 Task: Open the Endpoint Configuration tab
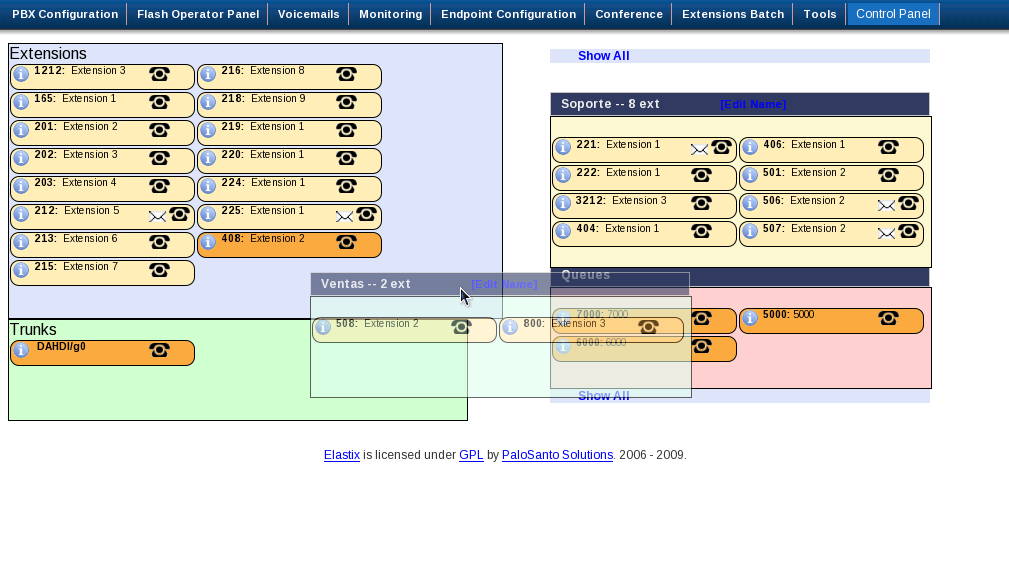pos(508,14)
